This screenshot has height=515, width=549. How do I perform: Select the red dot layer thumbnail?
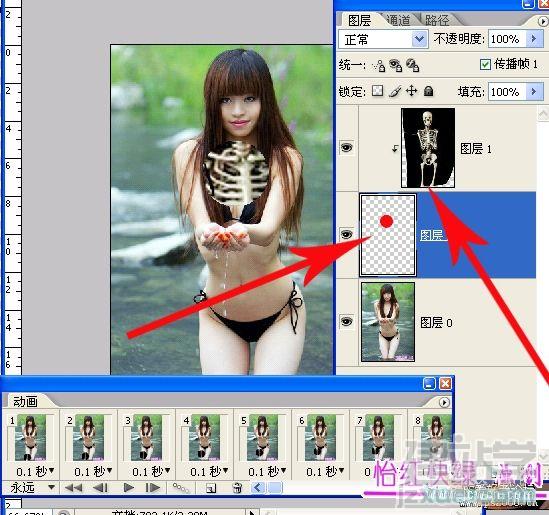[x=388, y=235]
